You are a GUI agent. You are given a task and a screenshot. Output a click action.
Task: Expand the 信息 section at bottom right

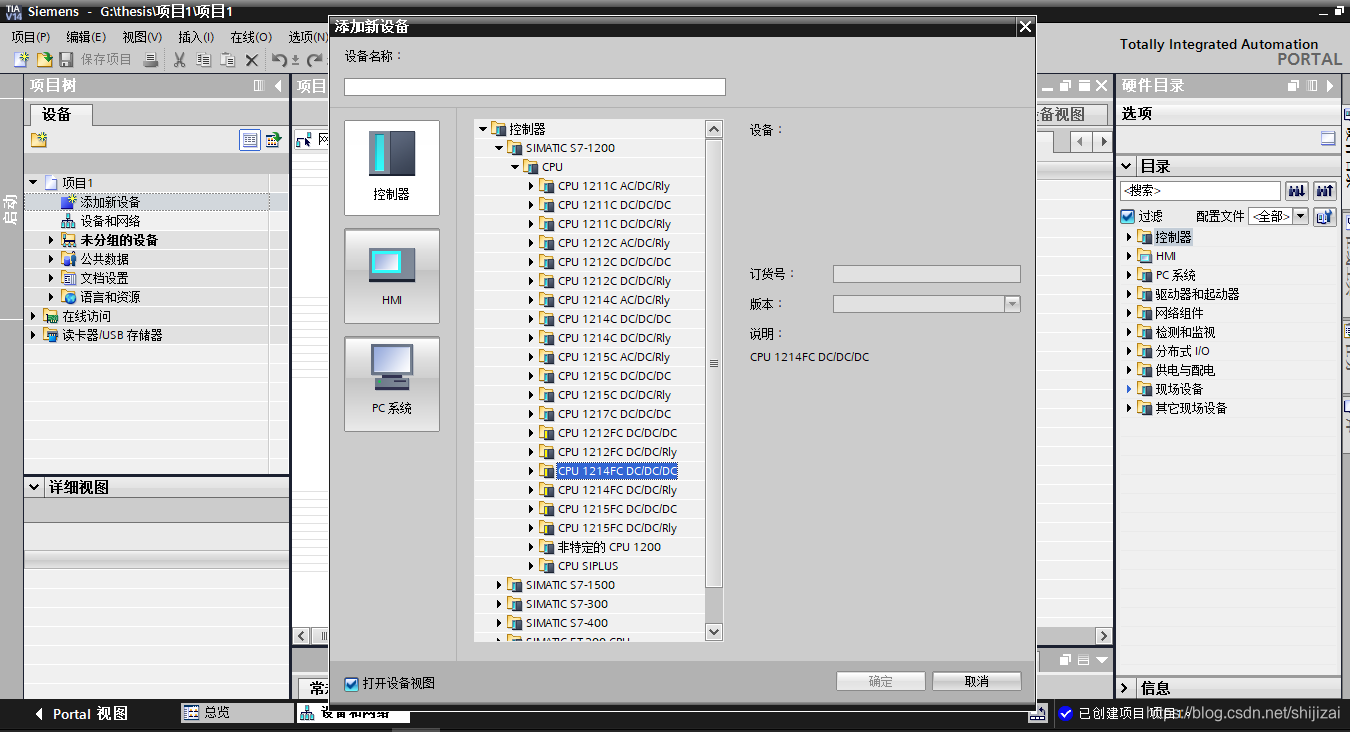pyautogui.click(x=1126, y=688)
